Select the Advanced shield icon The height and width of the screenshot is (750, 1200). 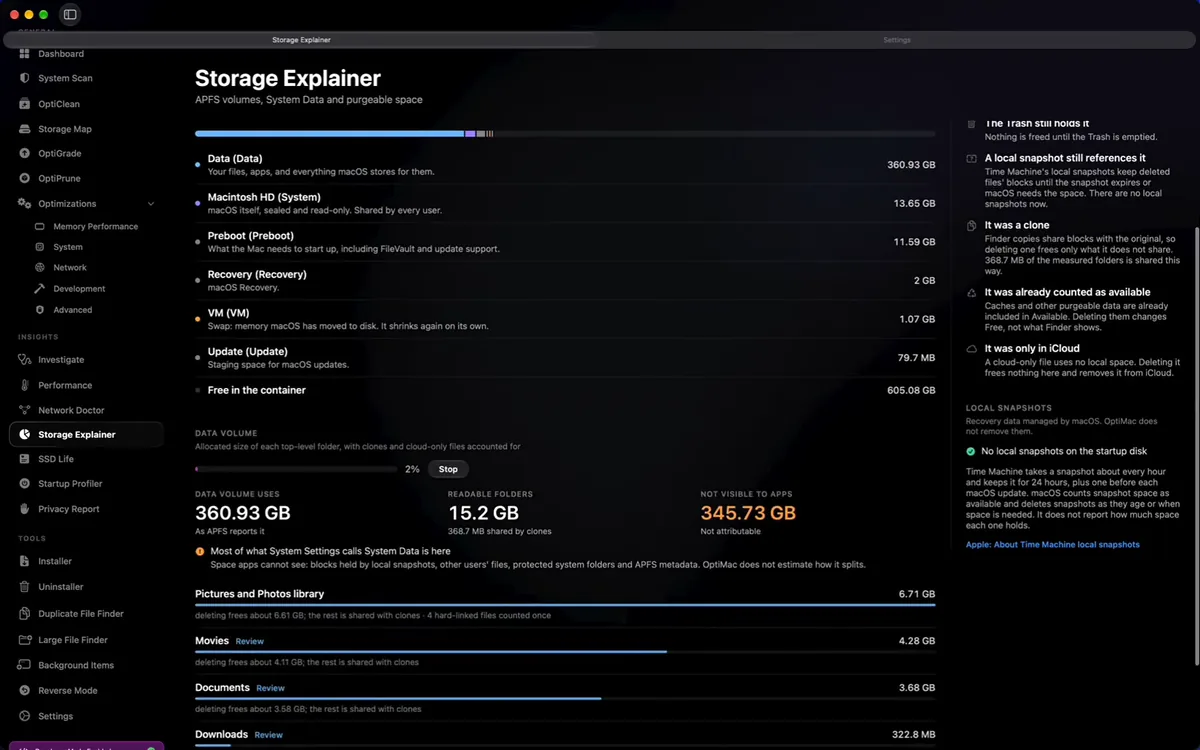pyautogui.click(x=40, y=310)
